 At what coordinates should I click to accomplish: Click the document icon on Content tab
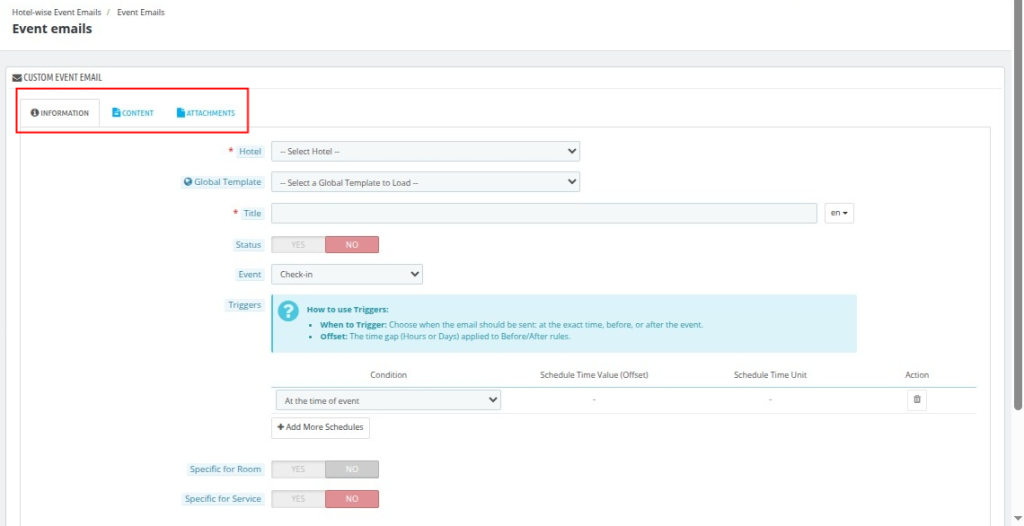tap(116, 113)
